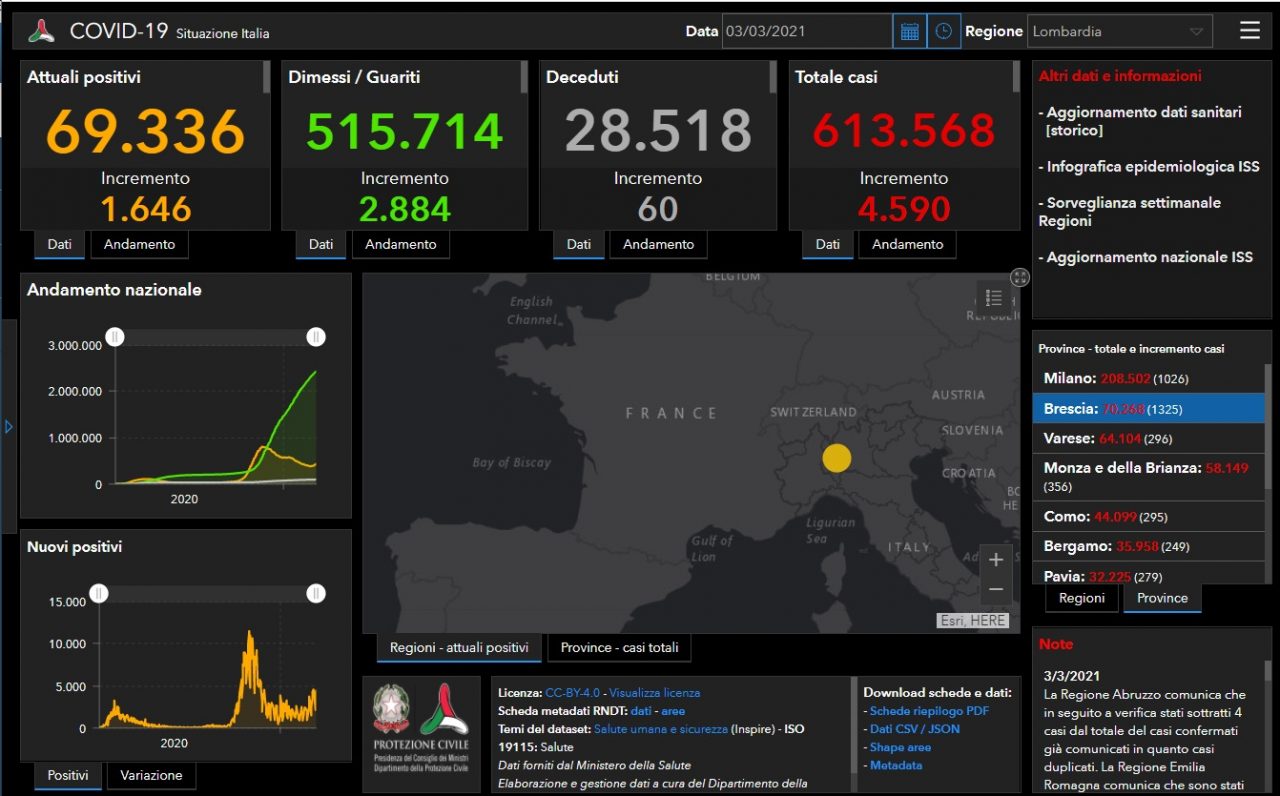Expand the map to fullscreen
Image resolution: width=1280 pixels, height=796 pixels.
[x=1019, y=277]
